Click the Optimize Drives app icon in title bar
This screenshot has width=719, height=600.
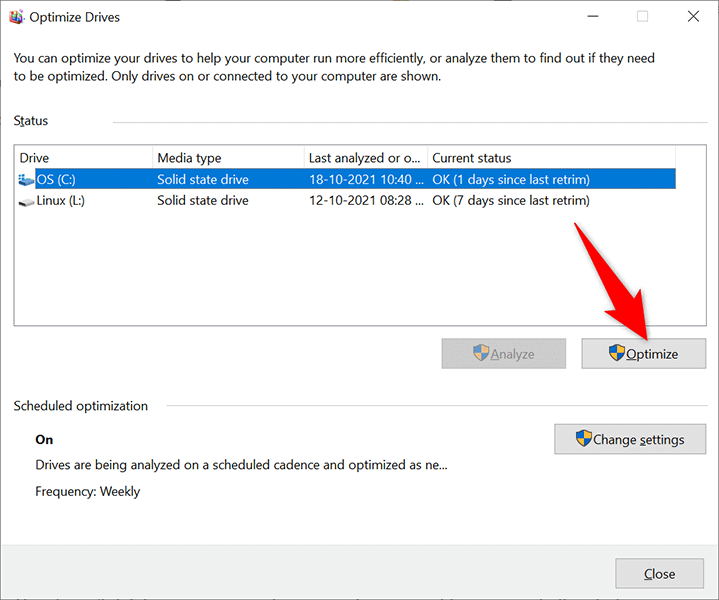(x=16, y=17)
